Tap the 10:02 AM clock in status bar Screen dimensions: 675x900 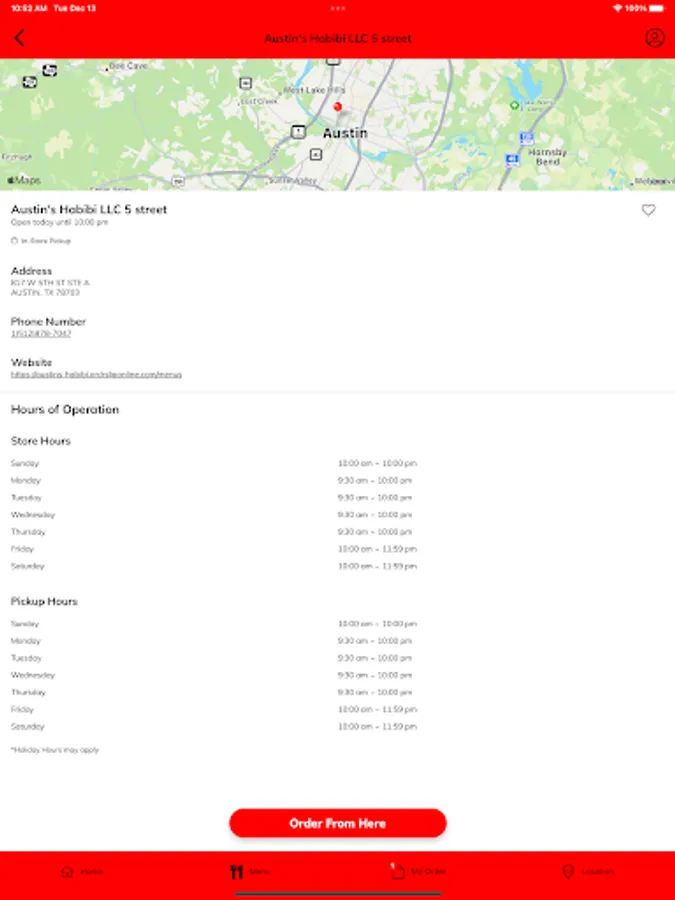pos(29,8)
